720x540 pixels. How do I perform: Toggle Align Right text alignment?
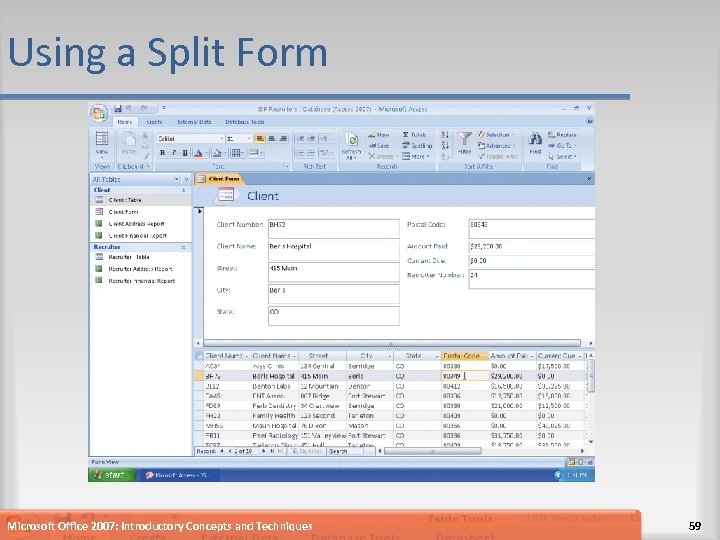tap(283, 138)
